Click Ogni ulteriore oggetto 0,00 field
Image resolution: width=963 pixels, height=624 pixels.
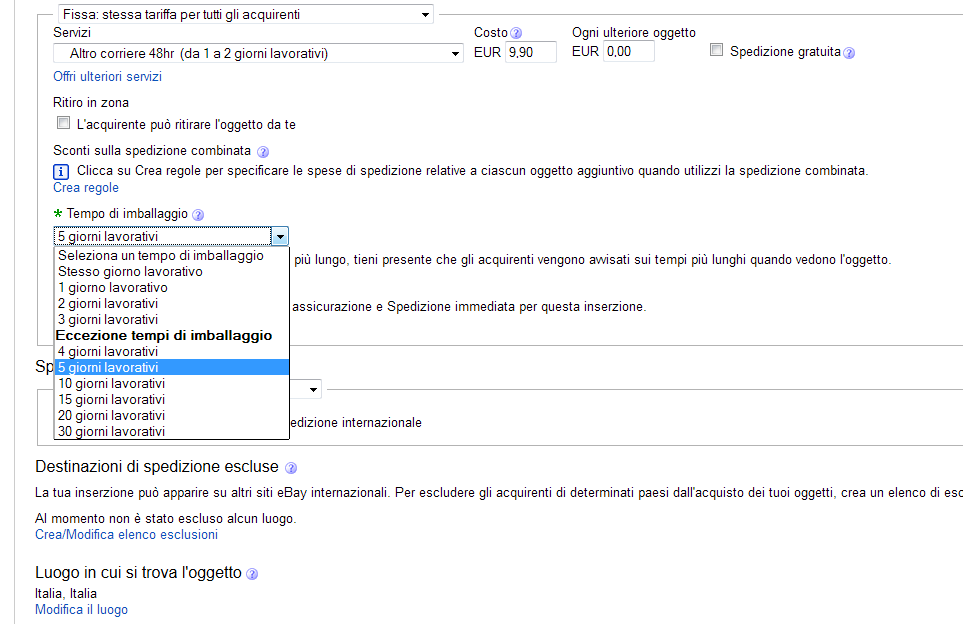point(629,52)
